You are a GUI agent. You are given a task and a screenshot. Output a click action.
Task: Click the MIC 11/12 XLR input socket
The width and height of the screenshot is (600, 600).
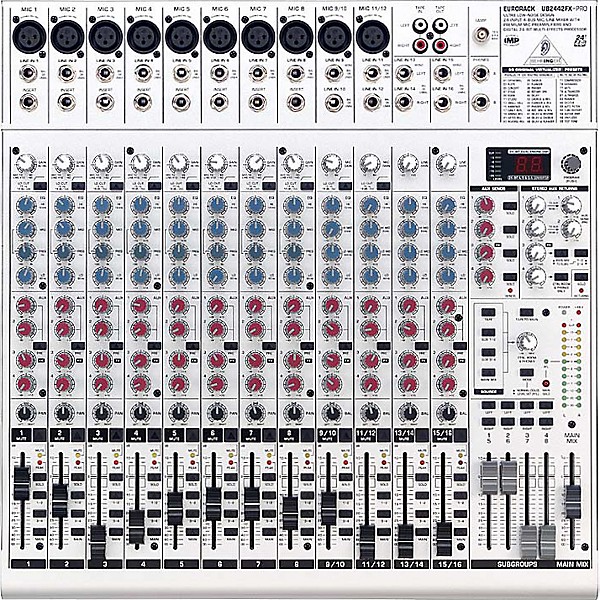[x=373, y=37]
